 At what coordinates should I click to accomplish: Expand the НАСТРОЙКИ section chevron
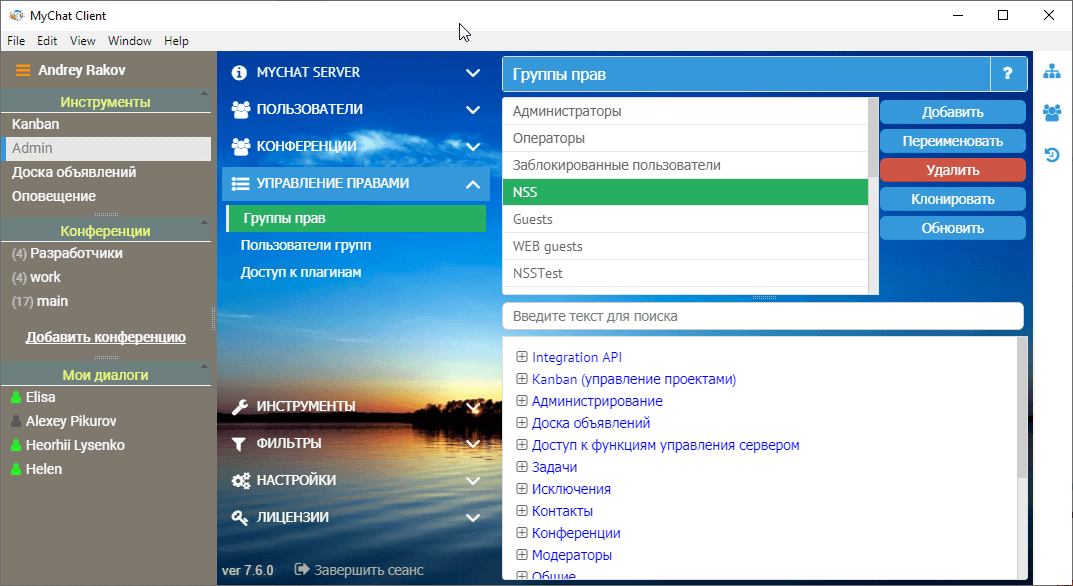coord(473,481)
